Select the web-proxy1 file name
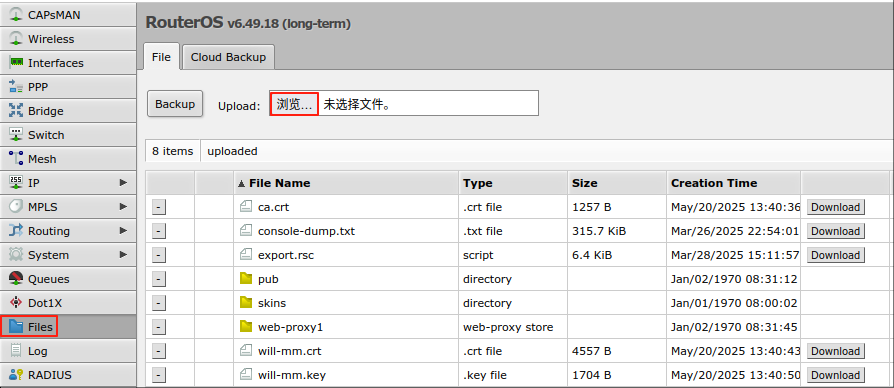Image resolution: width=894 pixels, height=388 pixels. click(x=291, y=327)
